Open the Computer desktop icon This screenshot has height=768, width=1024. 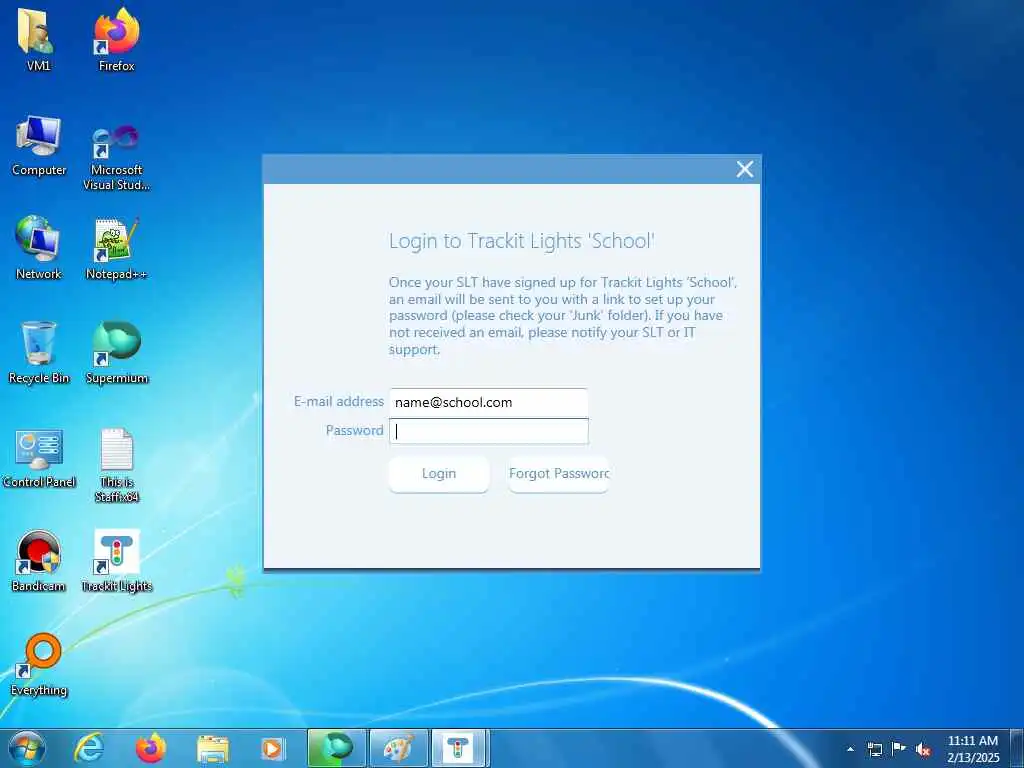tap(39, 145)
